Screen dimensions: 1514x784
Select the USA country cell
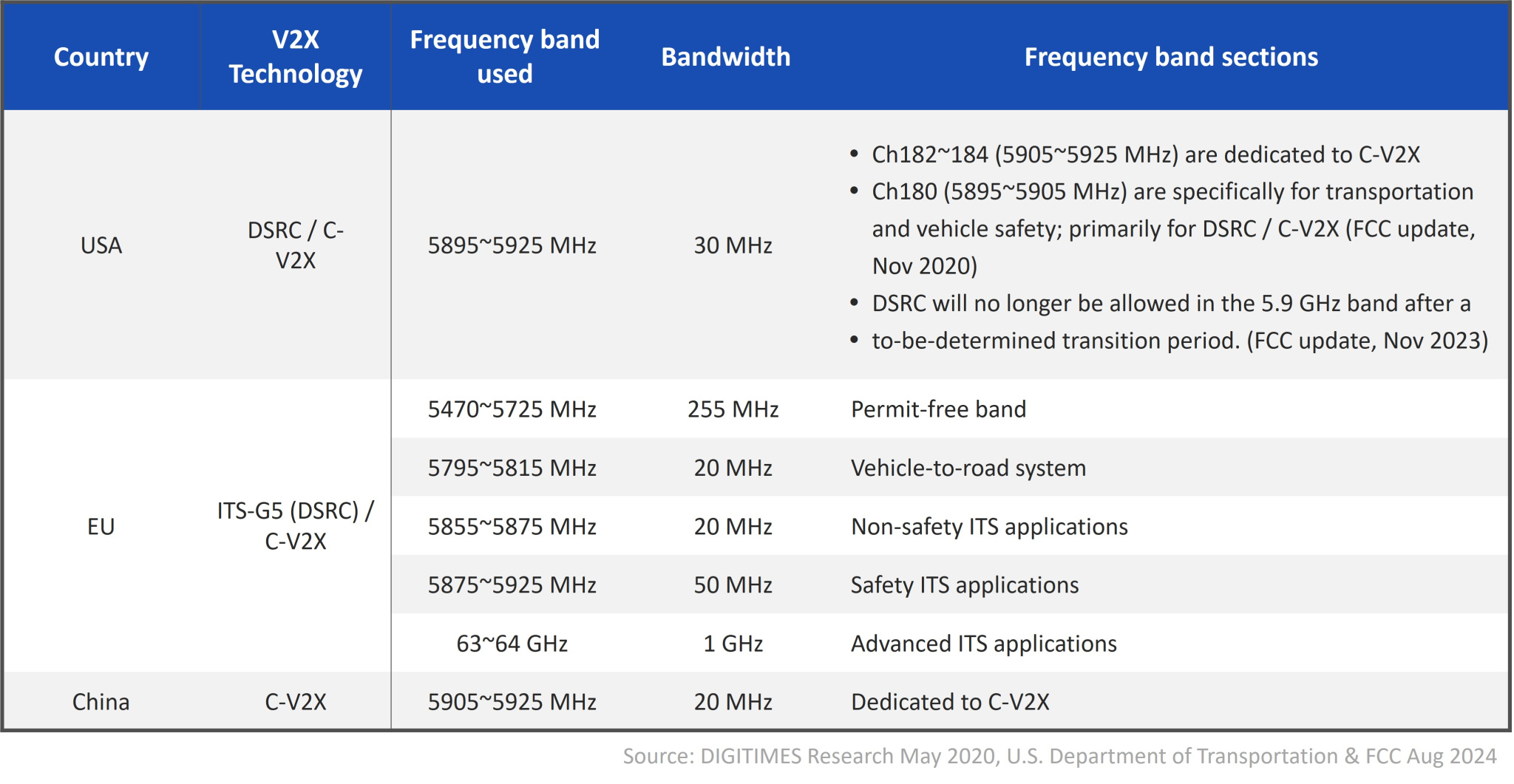tap(101, 245)
